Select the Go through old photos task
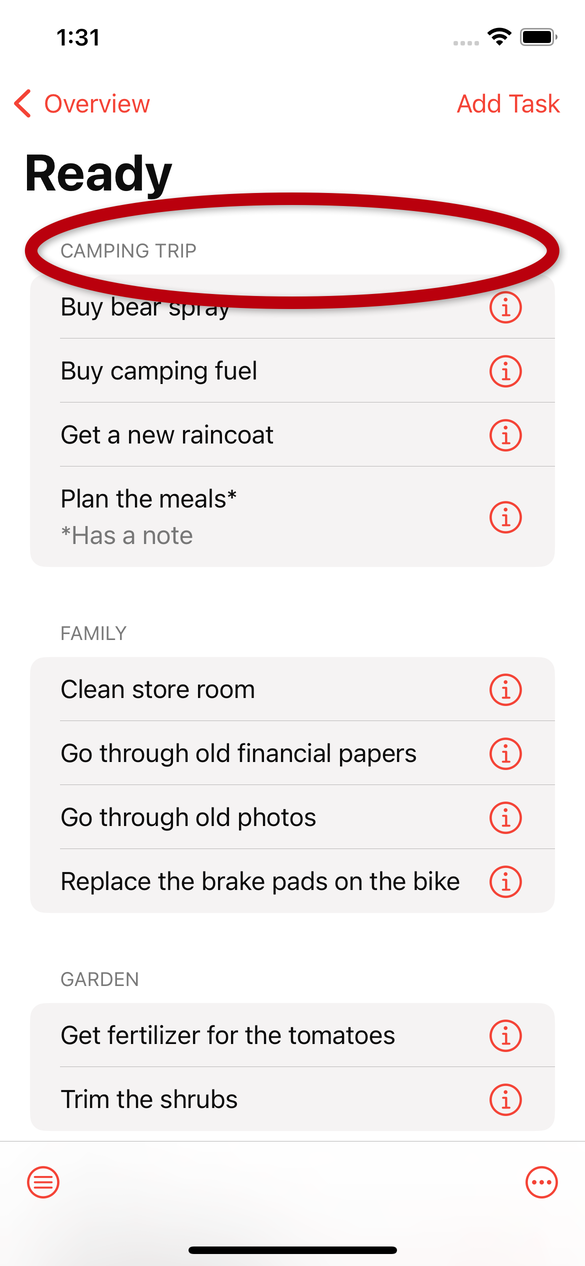The height and width of the screenshot is (1266, 585). coord(292,817)
